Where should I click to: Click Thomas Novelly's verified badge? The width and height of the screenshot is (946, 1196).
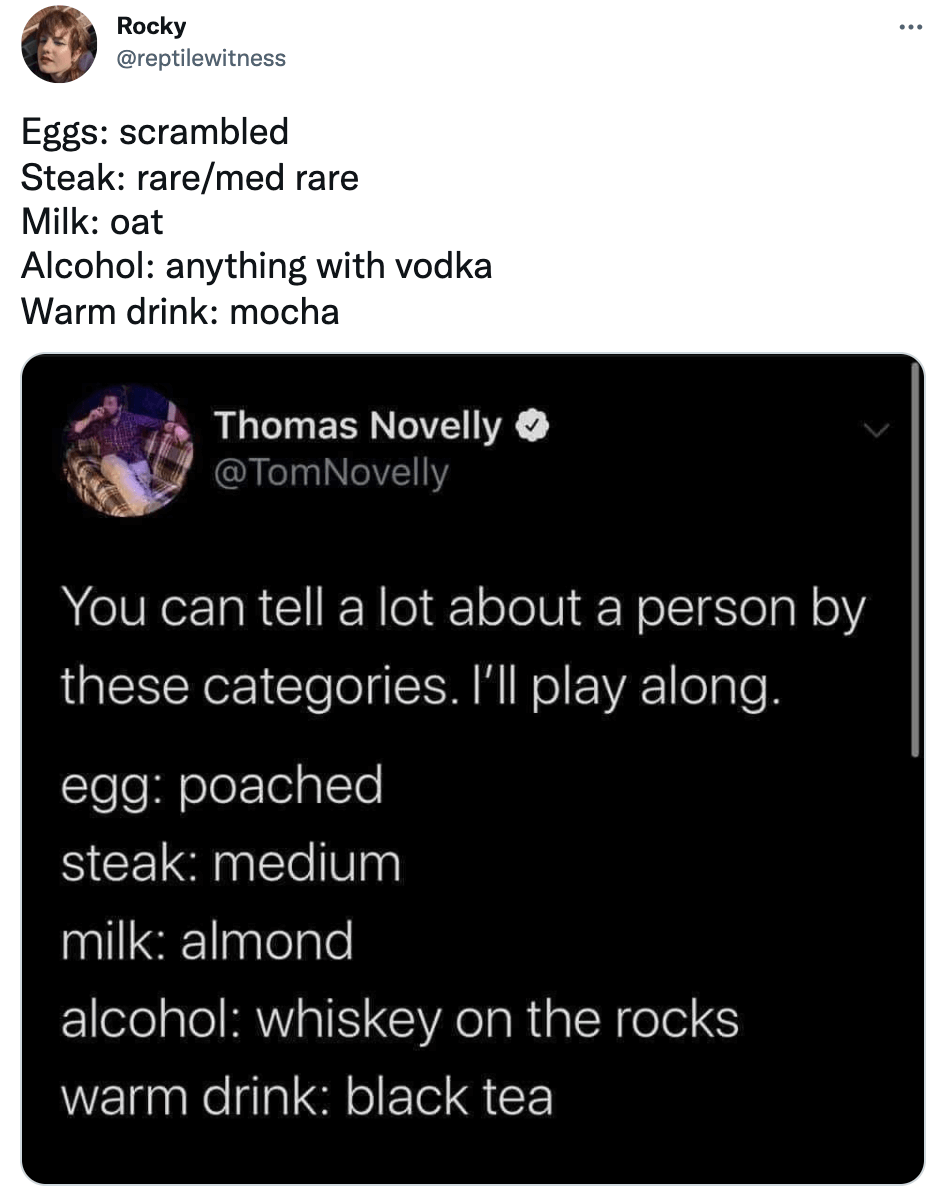coord(530,427)
